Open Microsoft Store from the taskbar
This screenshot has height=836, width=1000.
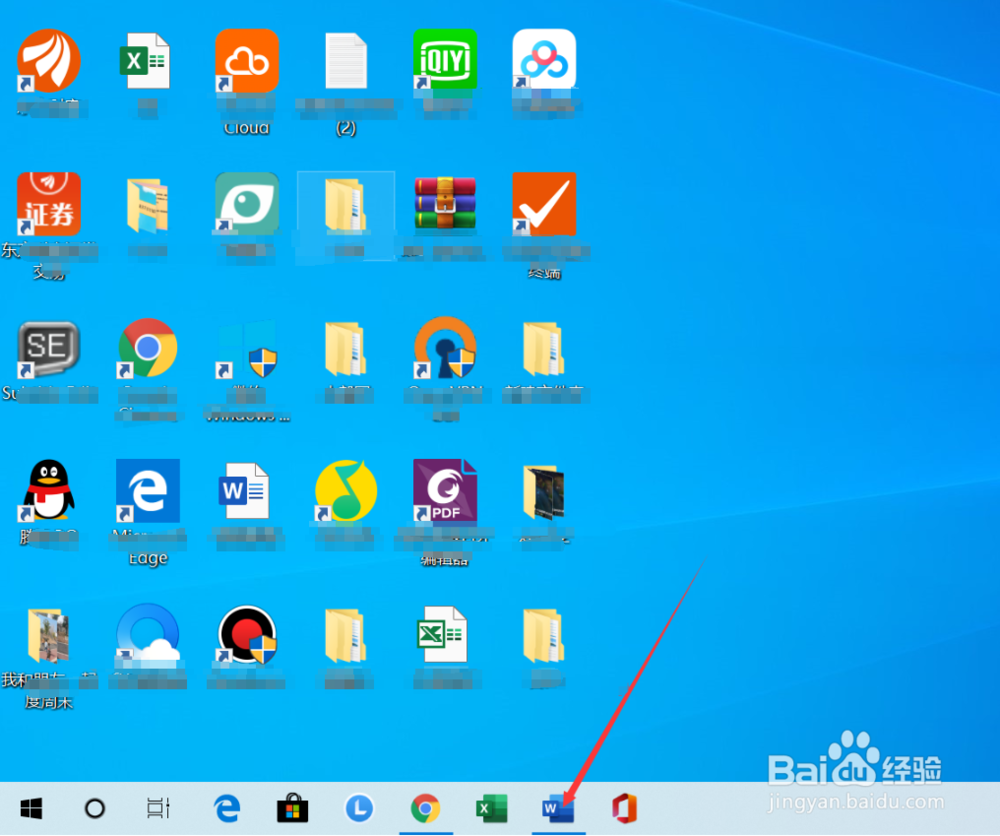point(293,808)
